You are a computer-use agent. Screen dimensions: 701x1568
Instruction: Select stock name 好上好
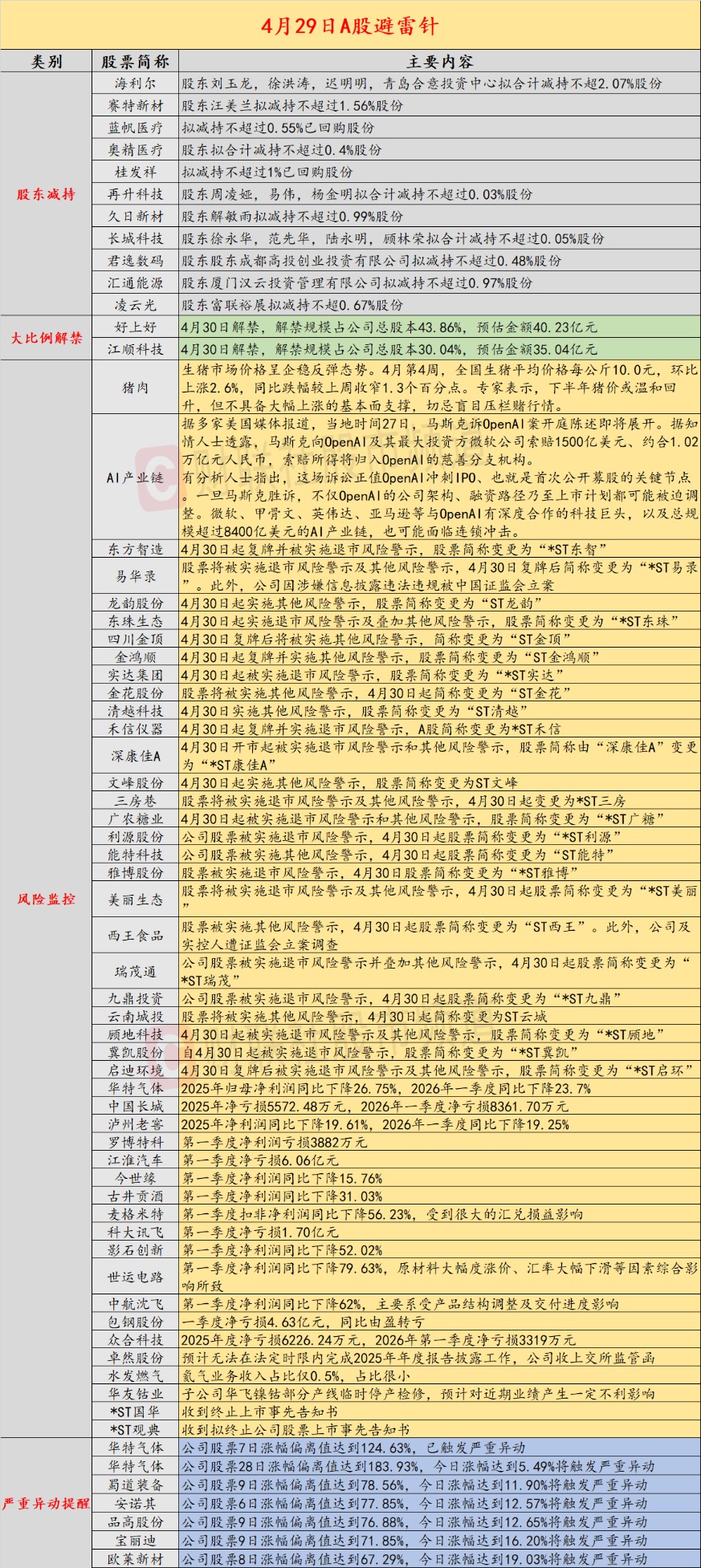tap(136, 327)
